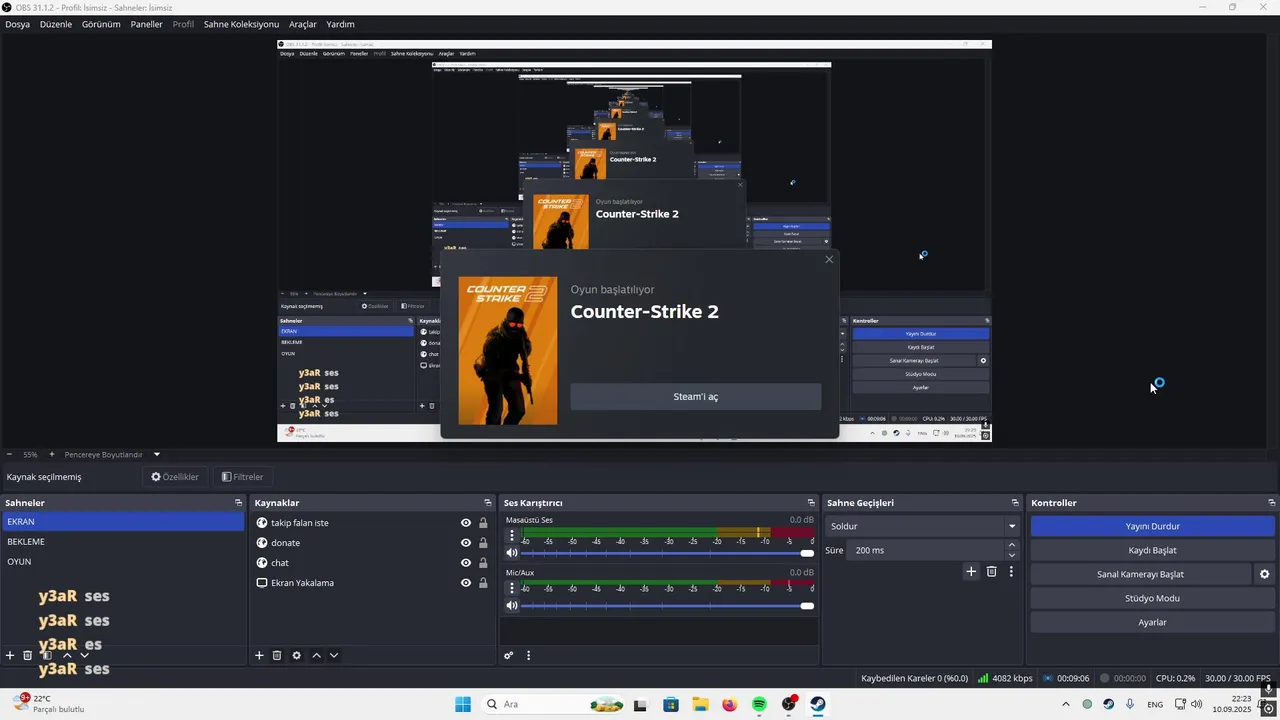Open scene filters icon in Sahneler toolbar
The width and height of the screenshot is (1280, 720).
(x=47, y=656)
